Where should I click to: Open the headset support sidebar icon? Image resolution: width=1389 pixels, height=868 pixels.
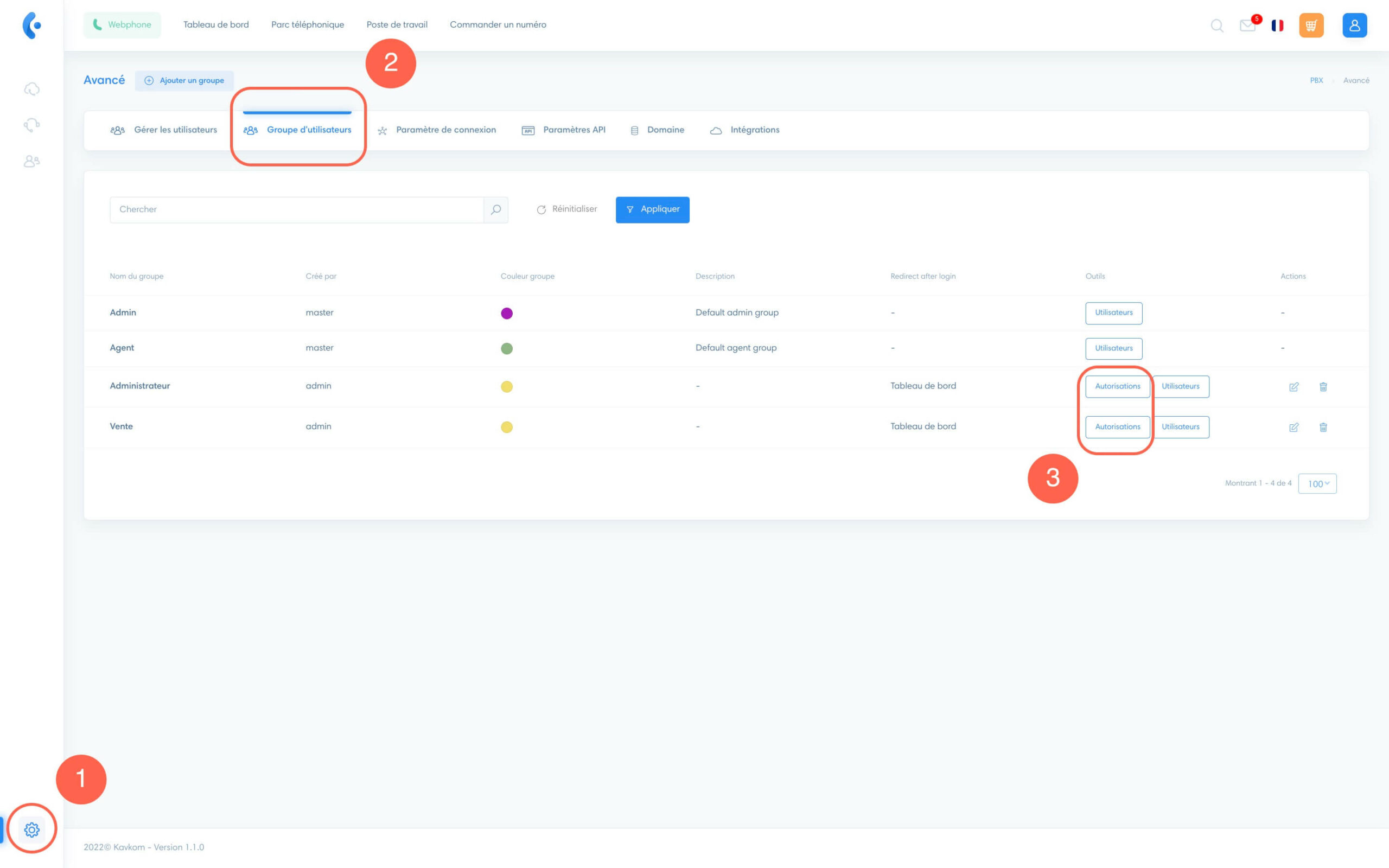(31, 125)
